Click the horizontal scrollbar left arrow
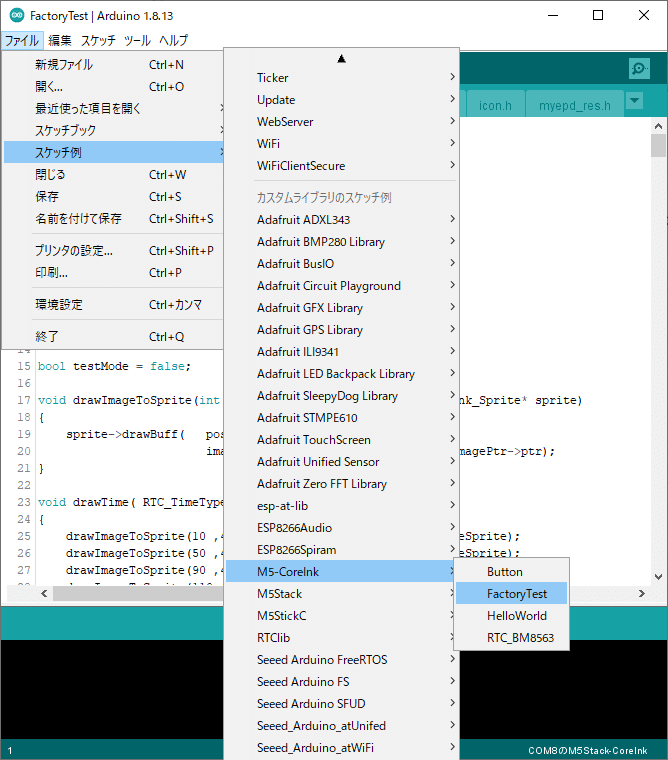This screenshot has height=760, width=668. [x=44, y=593]
